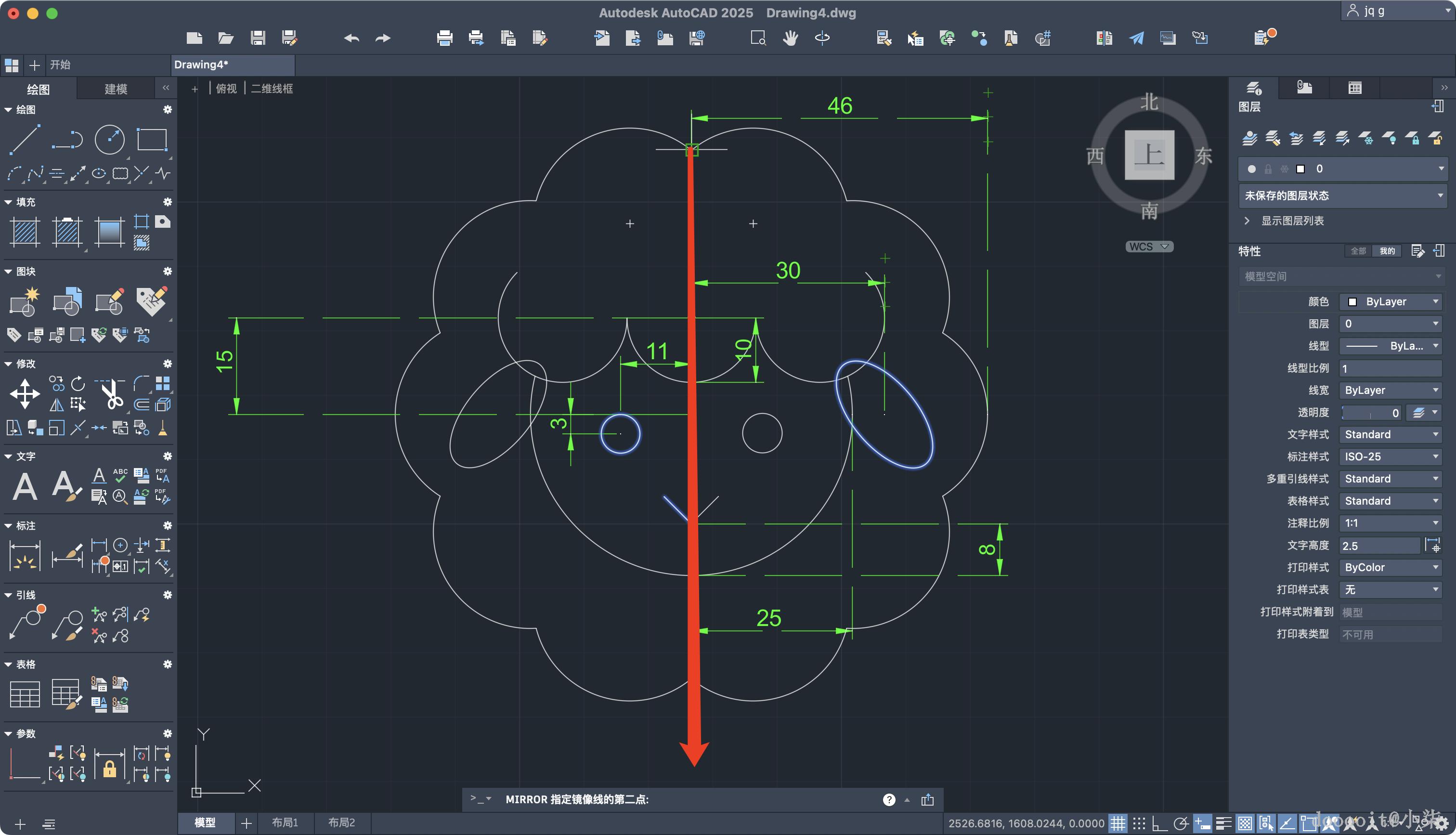The width and height of the screenshot is (1456, 835).
Task: Toggle ortho mode in status bar
Action: pyautogui.click(x=1159, y=823)
